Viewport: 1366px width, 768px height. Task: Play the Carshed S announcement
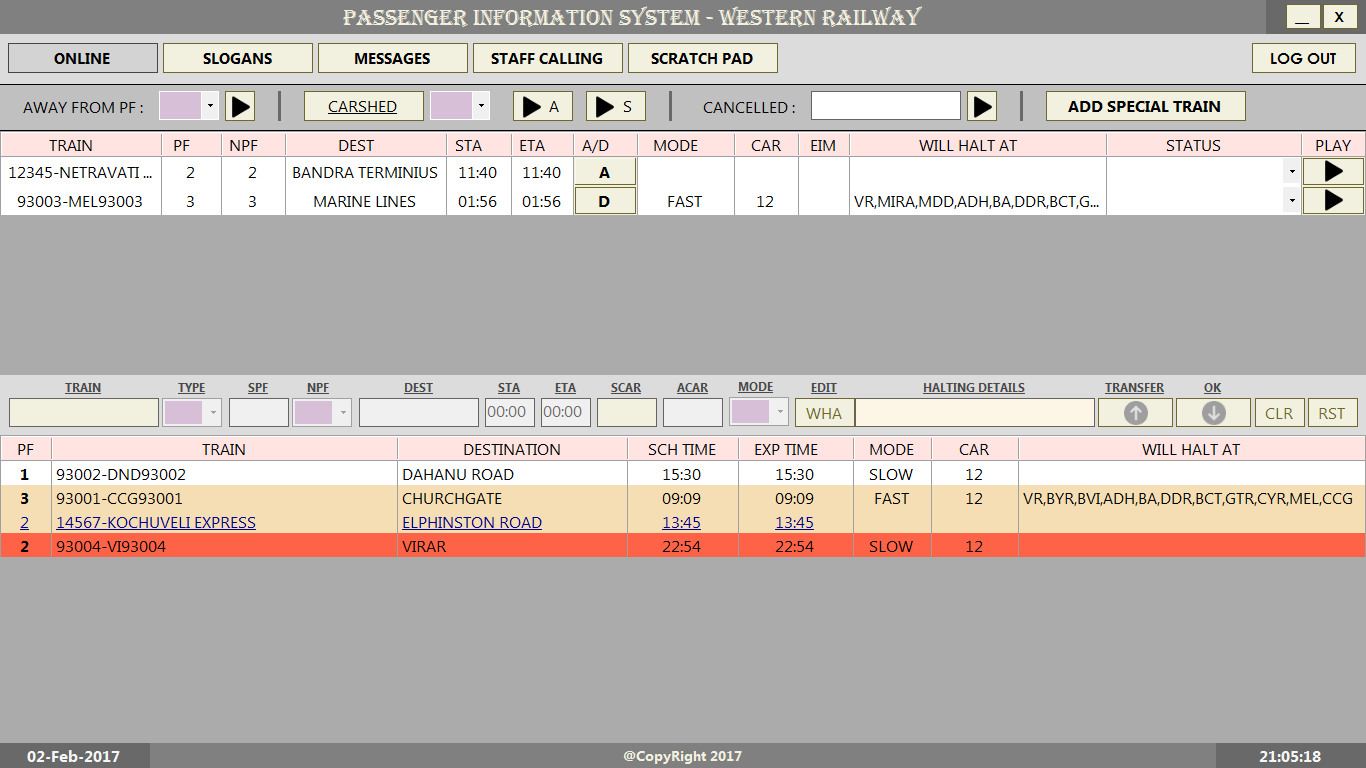point(616,106)
